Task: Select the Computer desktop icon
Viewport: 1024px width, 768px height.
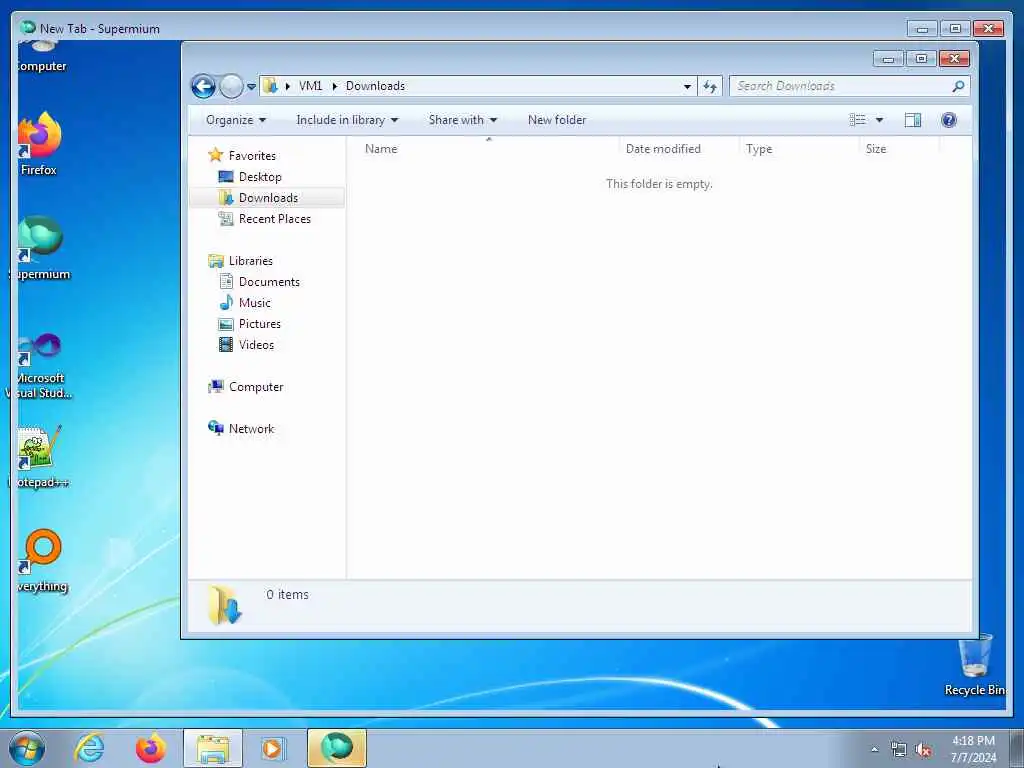Action: (42, 56)
